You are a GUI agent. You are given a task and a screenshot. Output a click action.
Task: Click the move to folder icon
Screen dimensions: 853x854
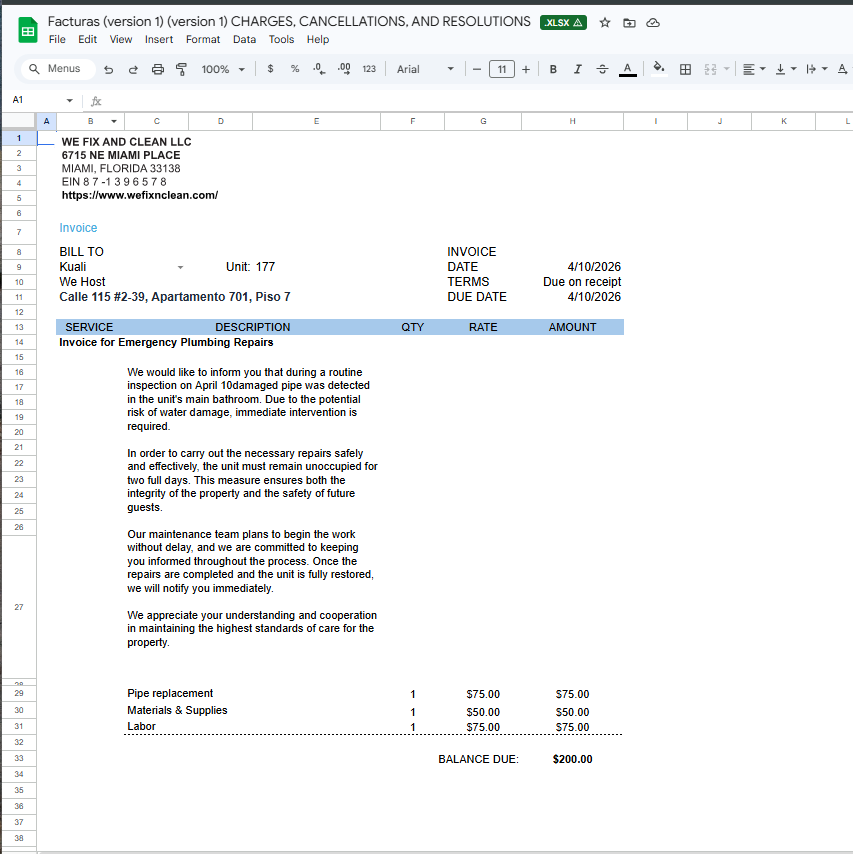(629, 22)
